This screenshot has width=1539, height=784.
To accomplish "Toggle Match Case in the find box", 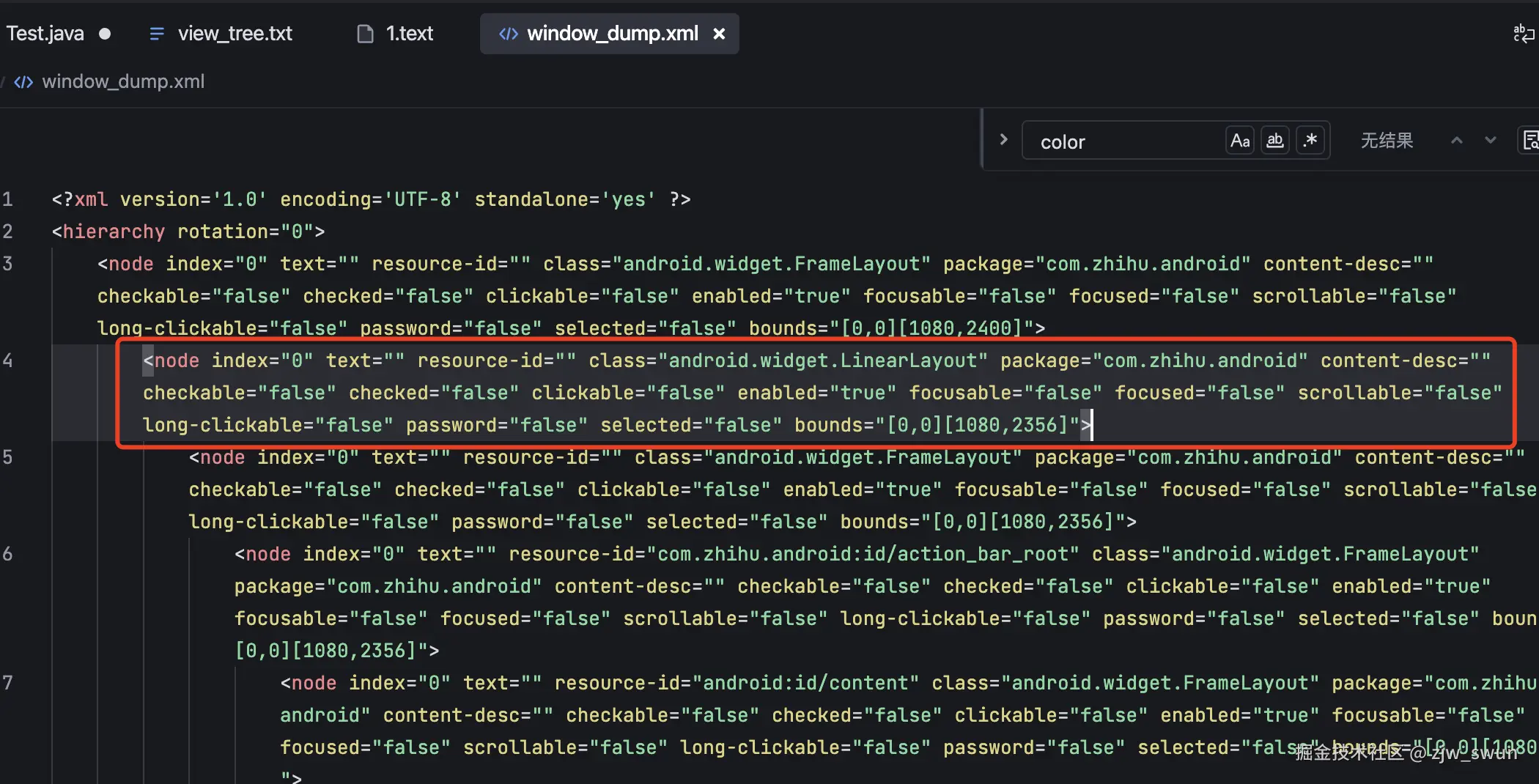I will click(1240, 140).
